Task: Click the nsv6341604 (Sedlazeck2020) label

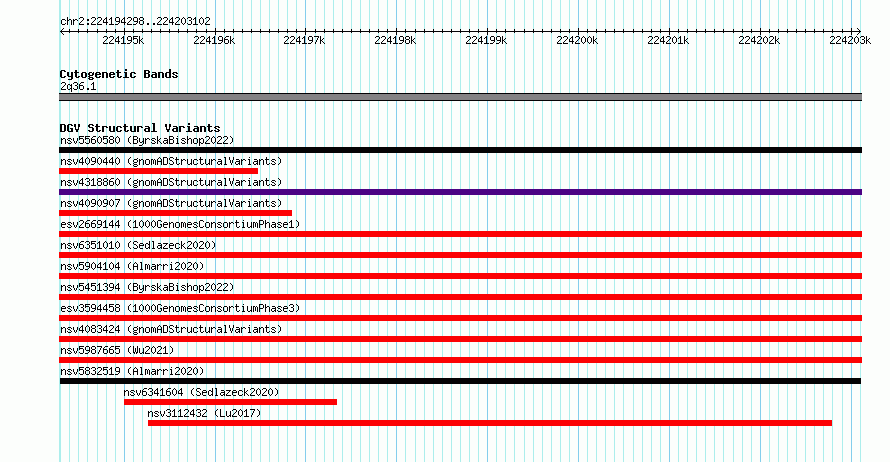Action: click(201, 392)
